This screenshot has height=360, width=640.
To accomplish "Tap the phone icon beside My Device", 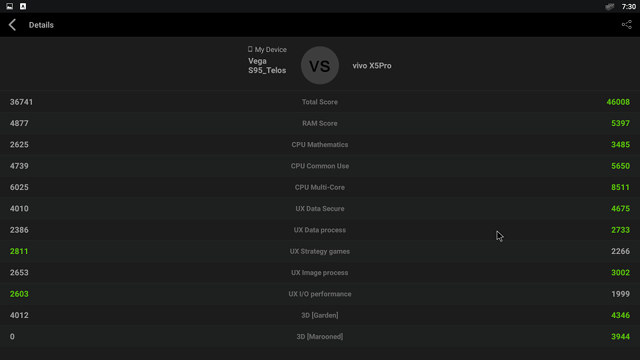I will tap(250, 49).
